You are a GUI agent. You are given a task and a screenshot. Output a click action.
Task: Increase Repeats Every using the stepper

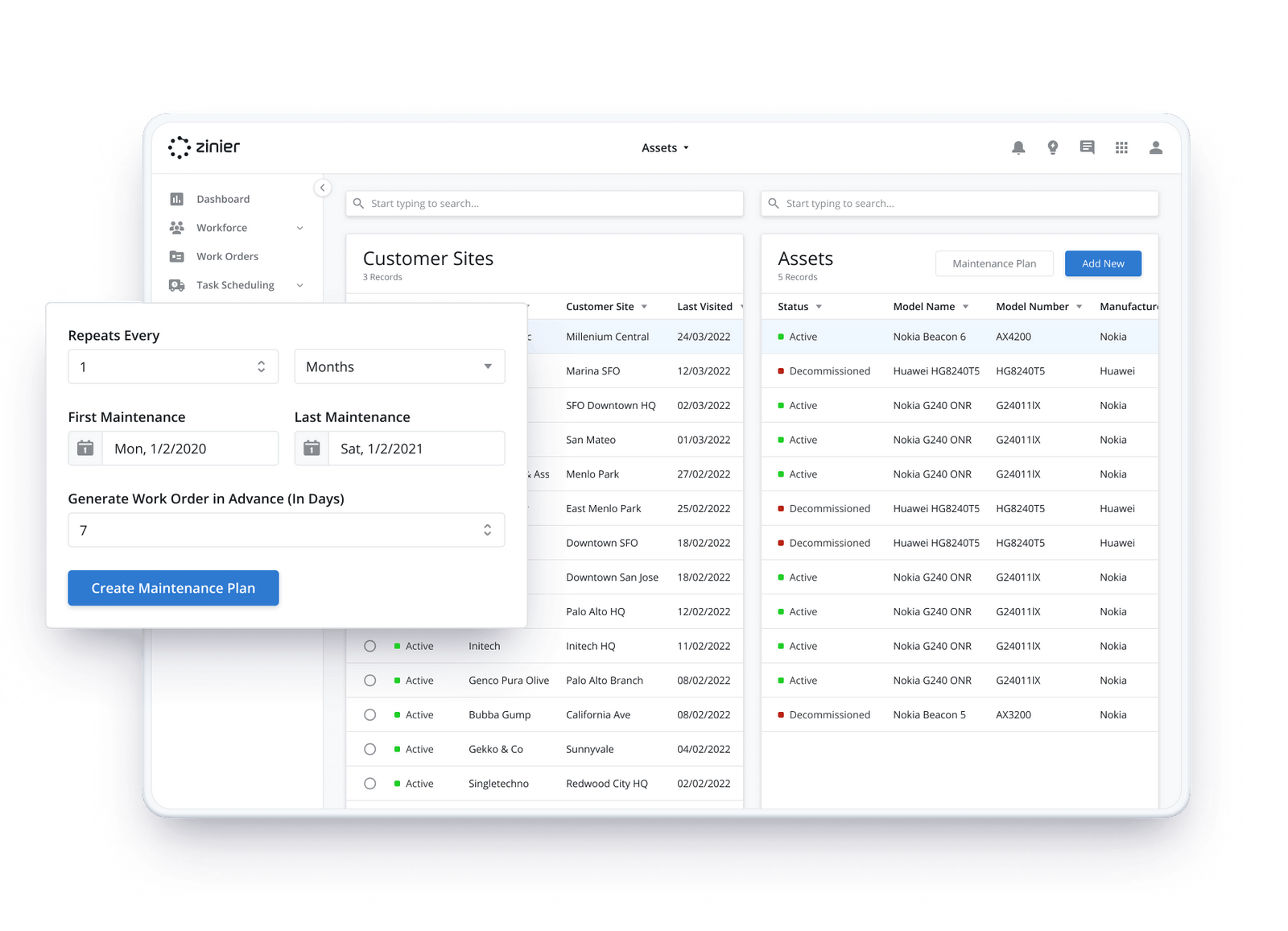[x=261, y=362]
